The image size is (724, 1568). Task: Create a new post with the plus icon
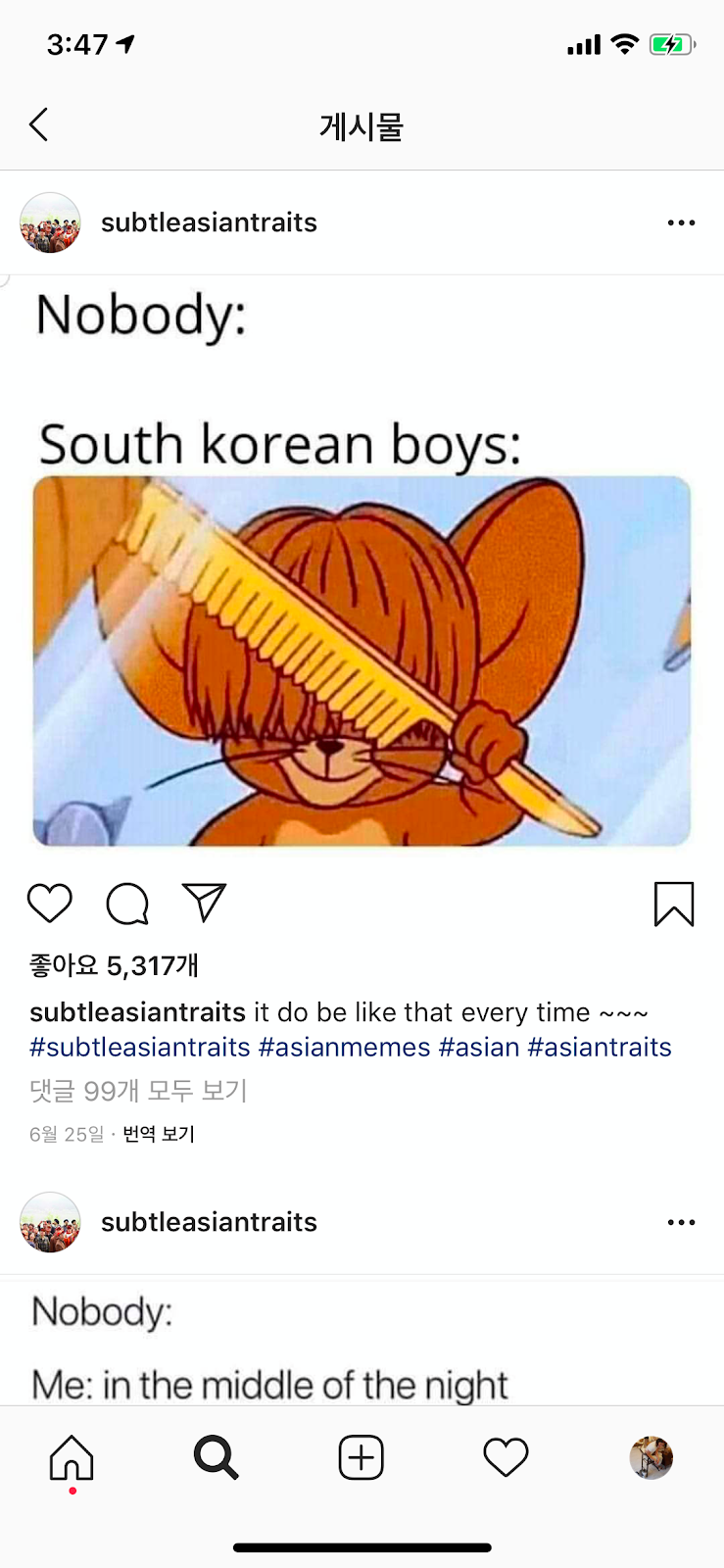pos(362,1457)
